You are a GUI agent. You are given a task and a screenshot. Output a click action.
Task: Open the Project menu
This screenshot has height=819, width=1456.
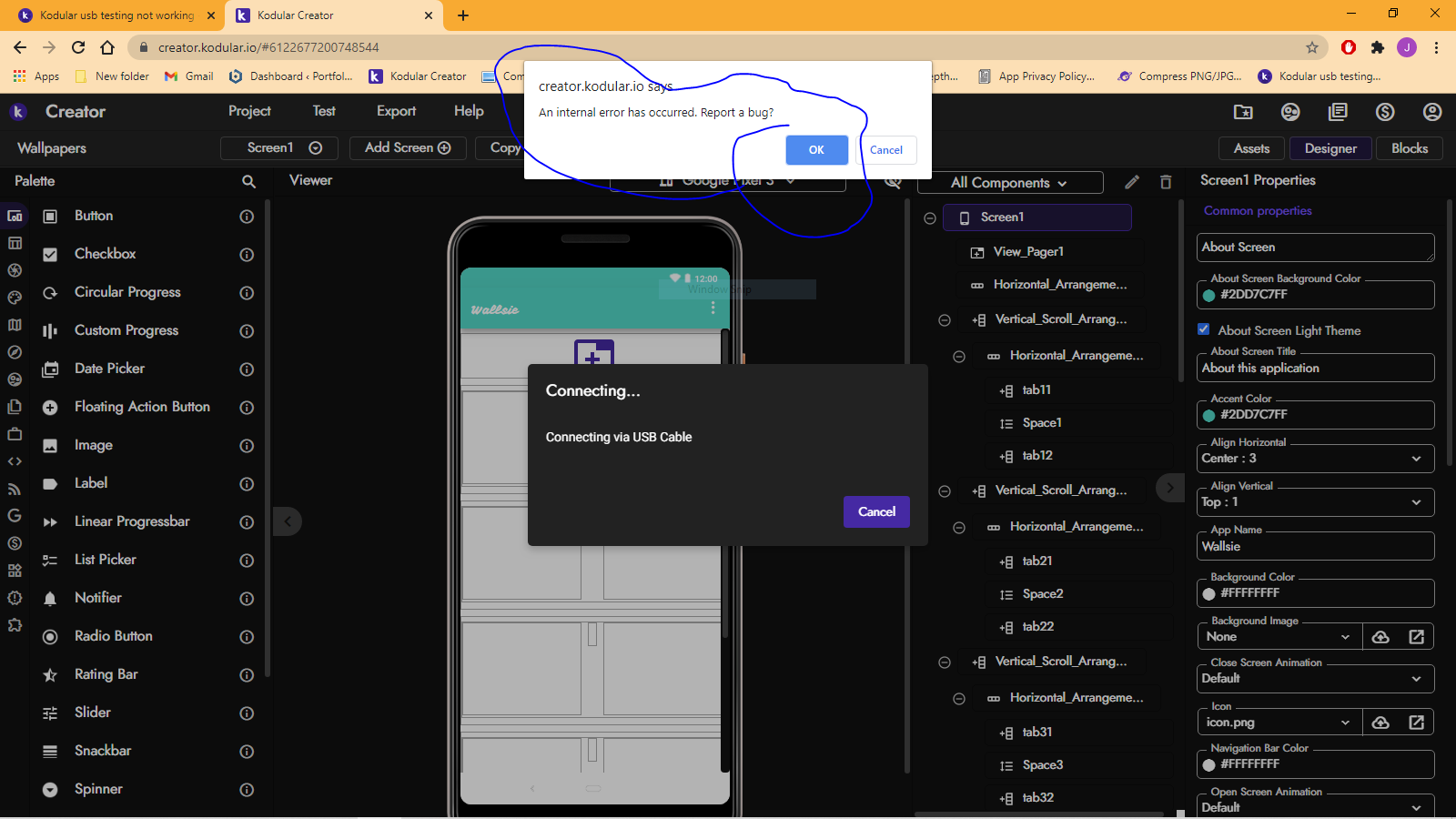(x=249, y=111)
